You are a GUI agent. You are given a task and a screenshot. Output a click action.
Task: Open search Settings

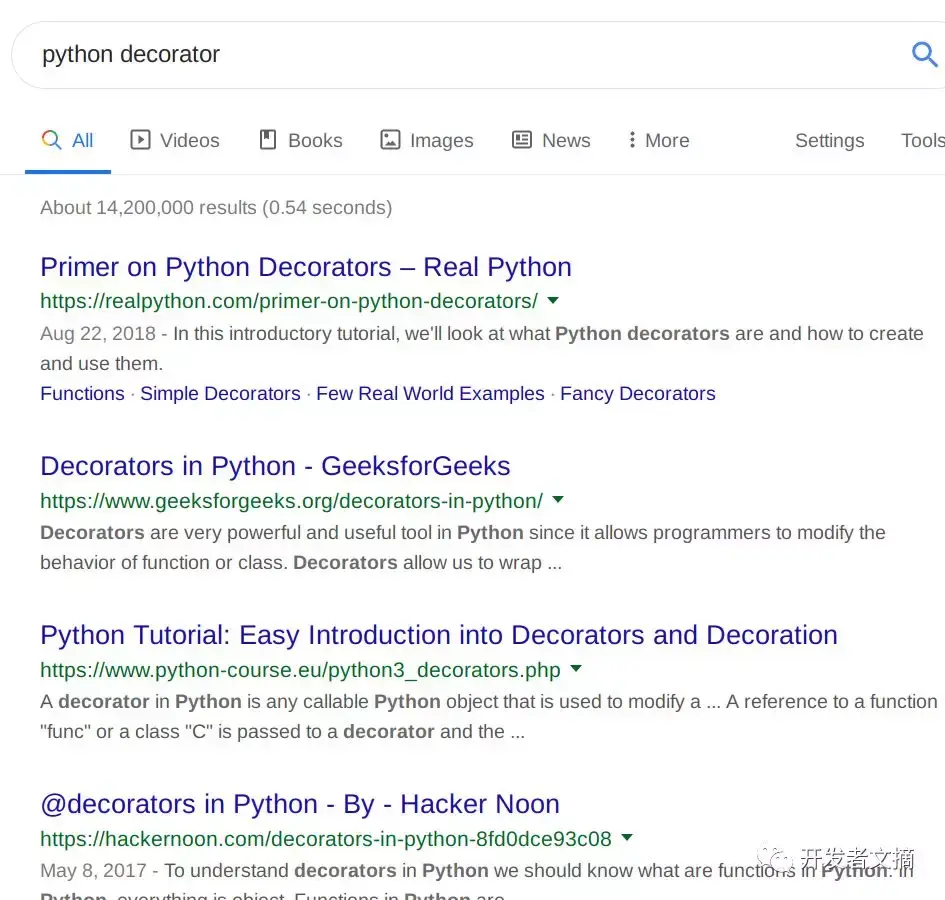pos(829,140)
